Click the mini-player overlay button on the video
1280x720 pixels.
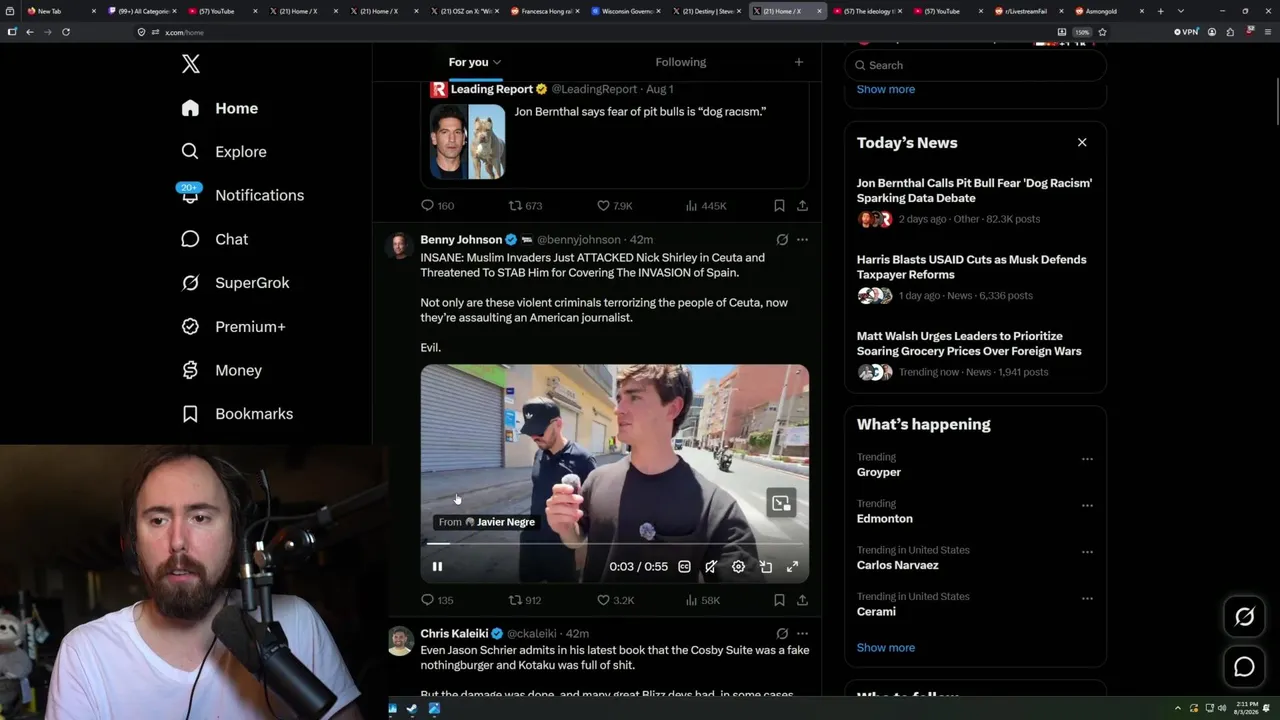pos(781,503)
